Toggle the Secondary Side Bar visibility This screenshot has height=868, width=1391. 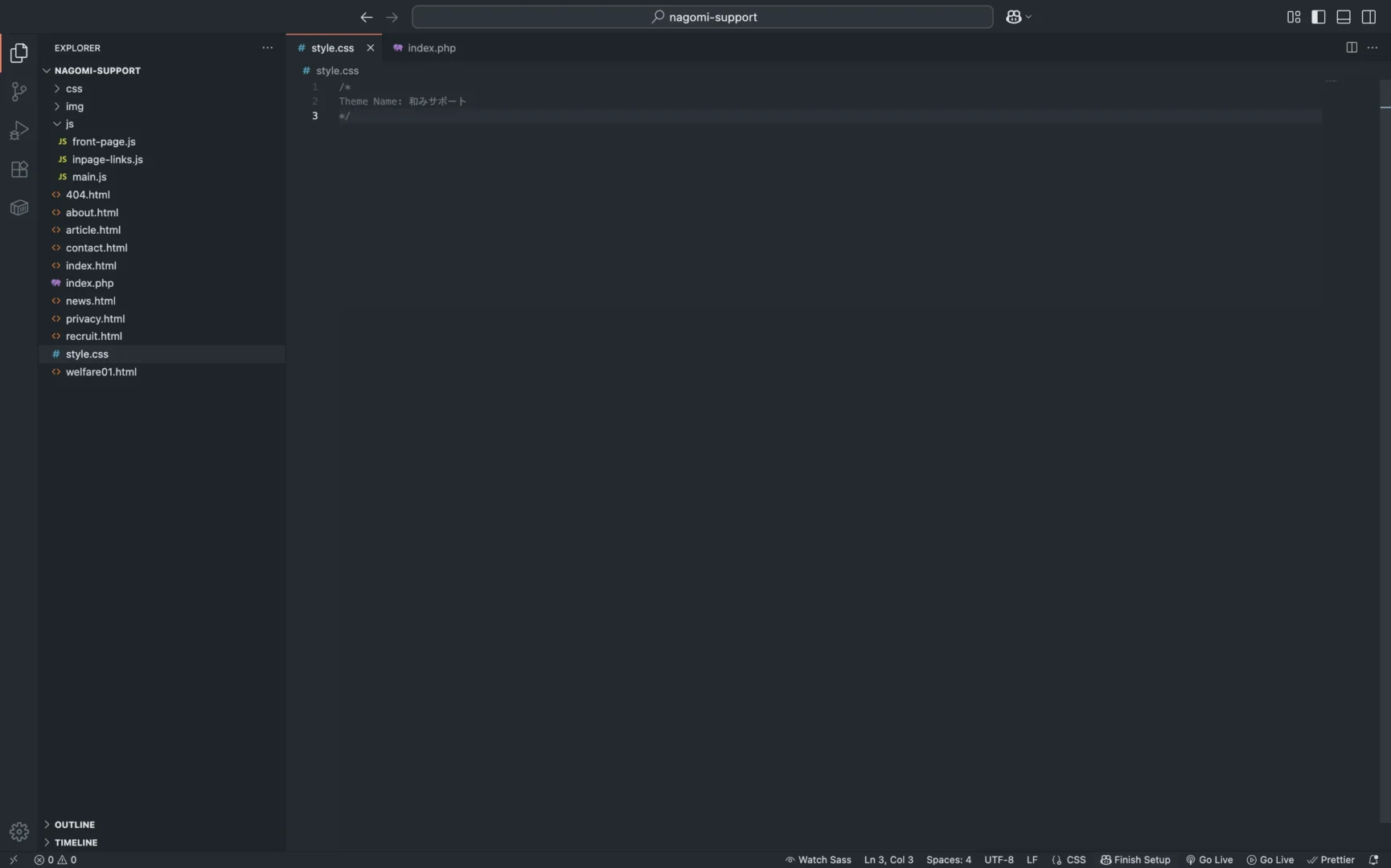pyautogui.click(x=1368, y=17)
